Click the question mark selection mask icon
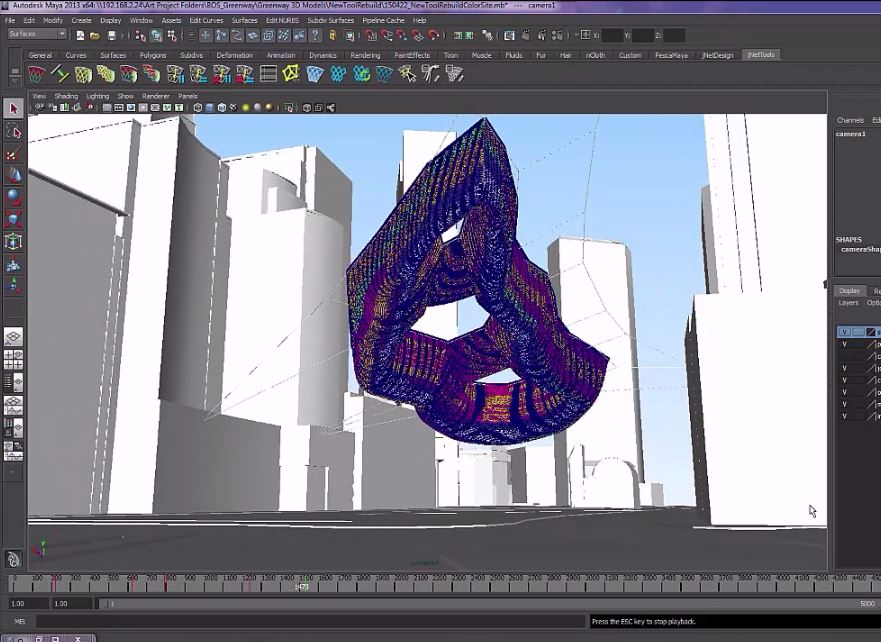 [x=315, y=35]
